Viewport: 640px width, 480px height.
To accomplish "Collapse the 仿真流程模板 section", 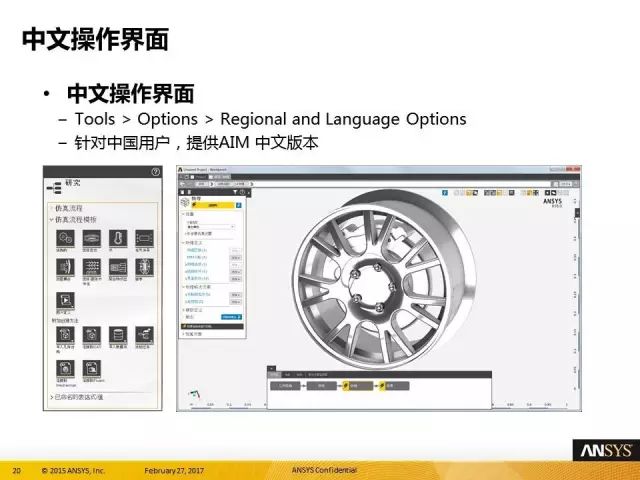I will [51, 220].
